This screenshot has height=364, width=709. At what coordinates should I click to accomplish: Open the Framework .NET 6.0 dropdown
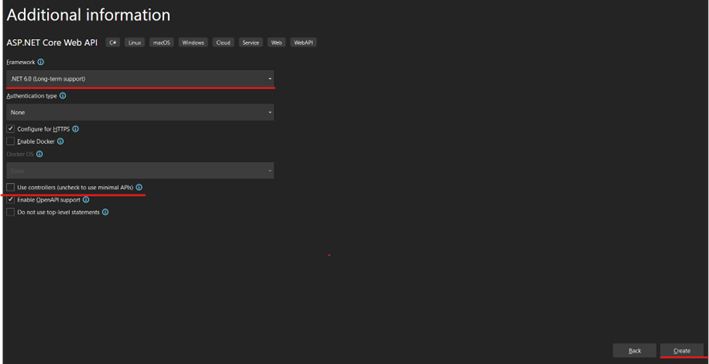pos(140,79)
